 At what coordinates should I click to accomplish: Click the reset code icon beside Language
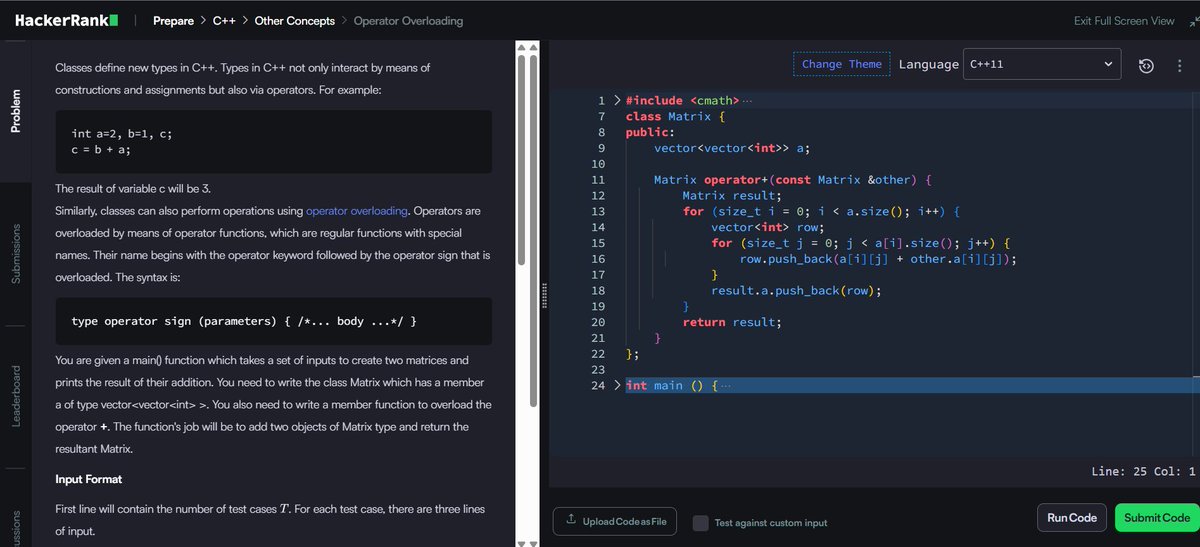1147,65
